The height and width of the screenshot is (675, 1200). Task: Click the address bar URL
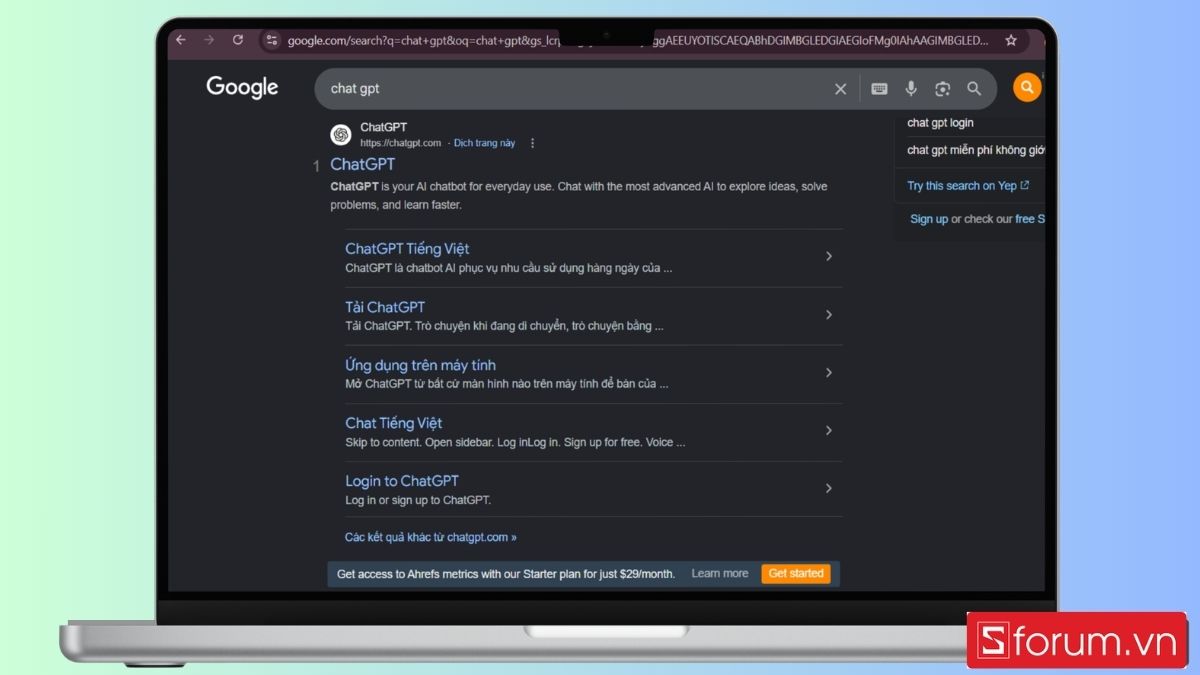[x=637, y=41]
